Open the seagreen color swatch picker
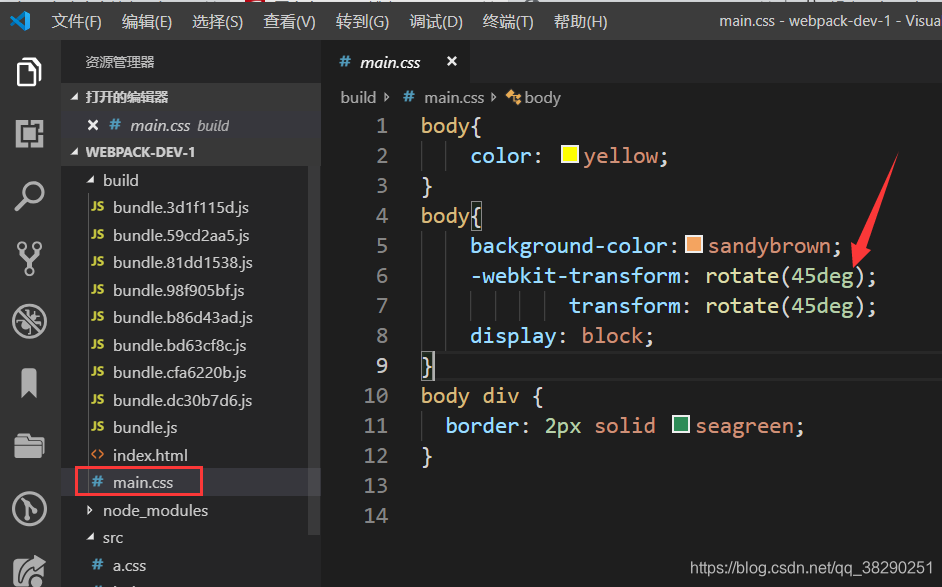Screen dimensions: 942x587 pyautogui.click(x=681, y=424)
